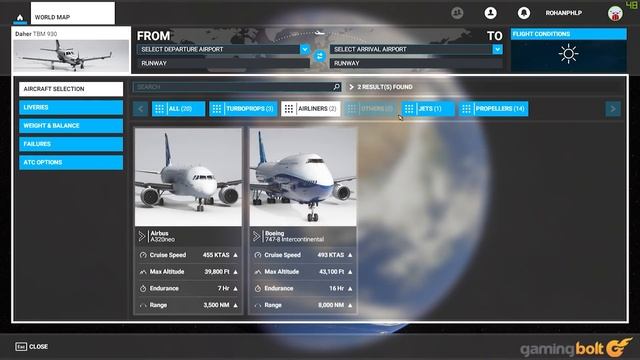Click the Close button at bottom
Screen dimensions: 640x360
pos(32,347)
